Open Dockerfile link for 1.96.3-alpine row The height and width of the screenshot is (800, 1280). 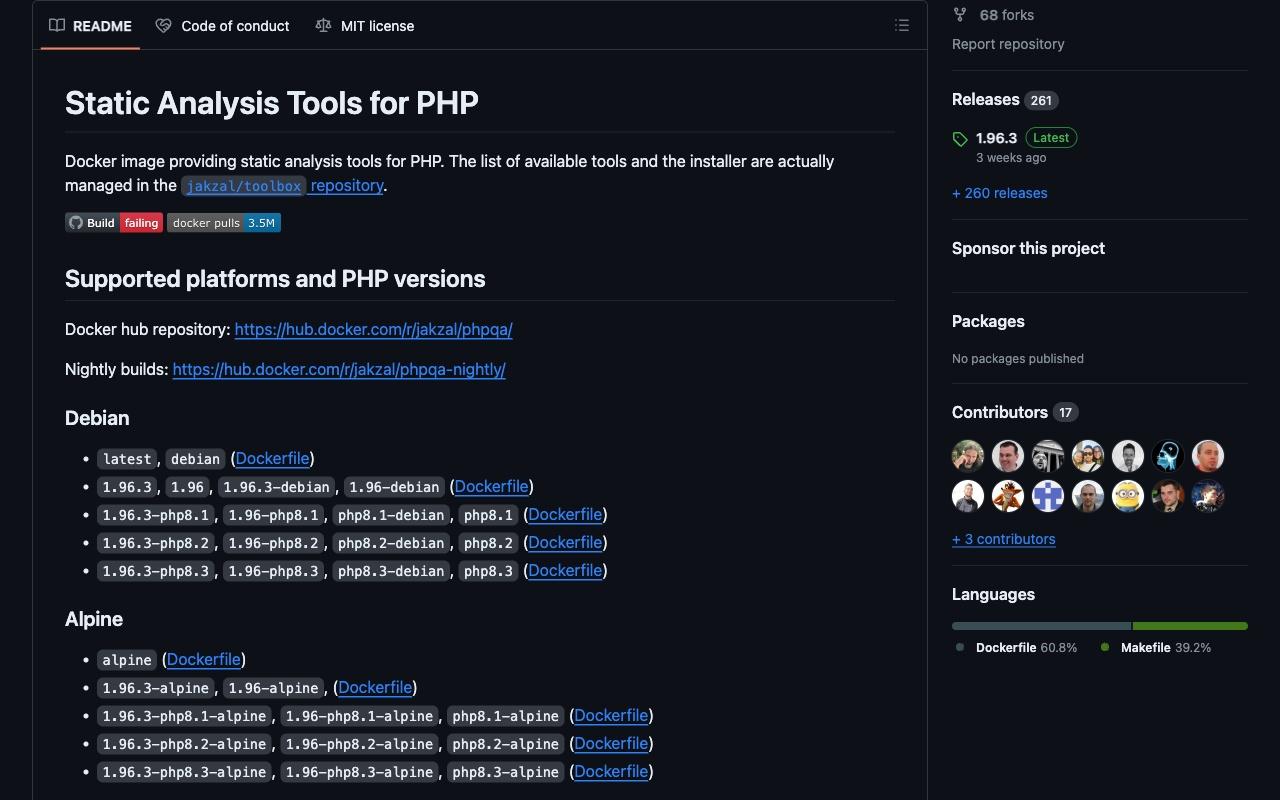375,687
